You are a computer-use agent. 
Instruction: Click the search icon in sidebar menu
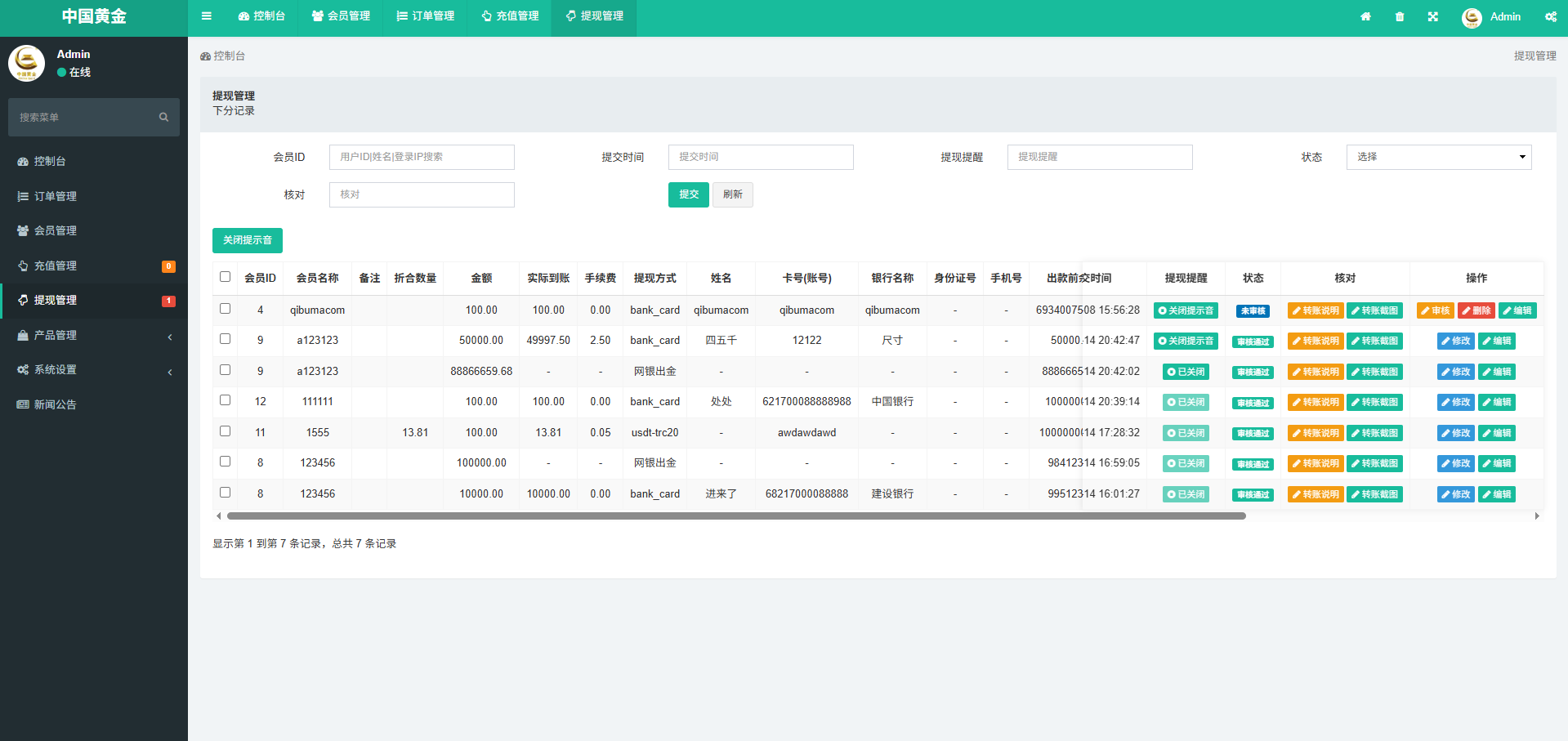[x=163, y=118]
